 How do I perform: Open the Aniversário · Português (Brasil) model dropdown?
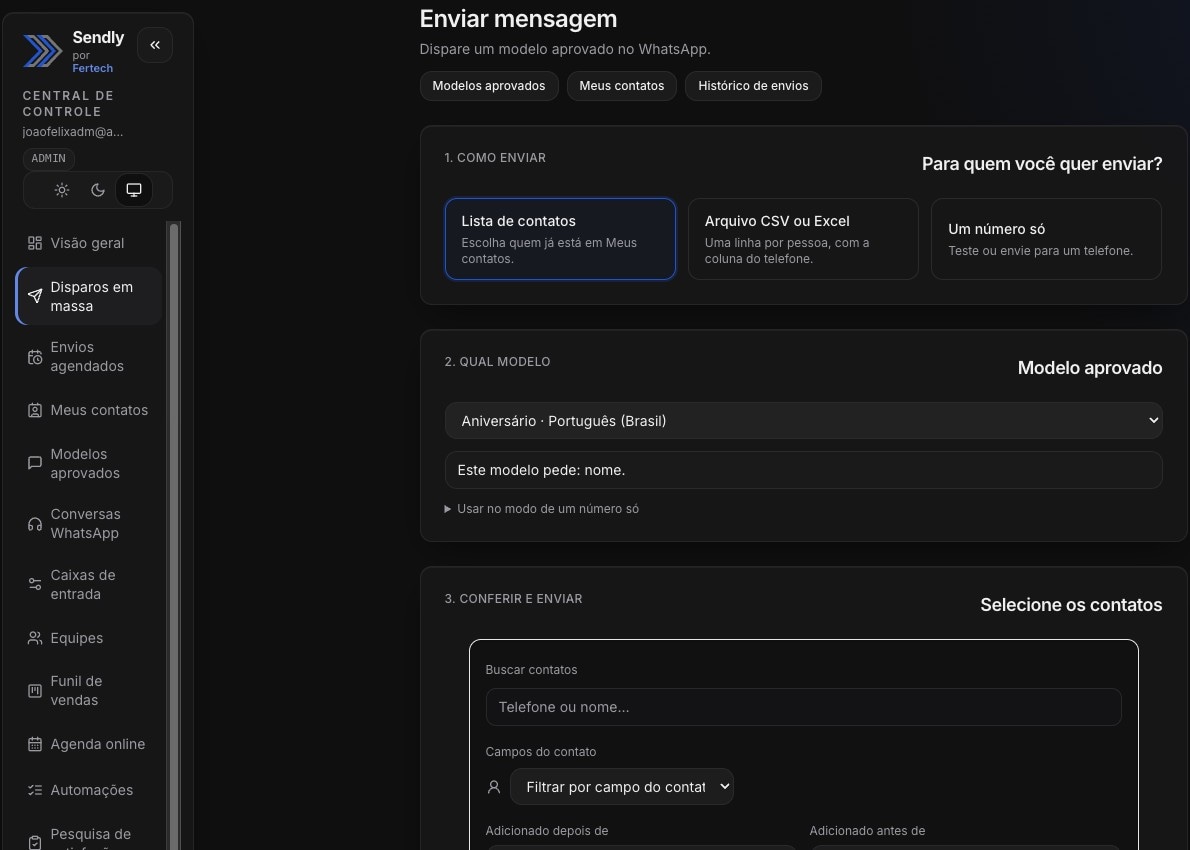[x=803, y=420]
